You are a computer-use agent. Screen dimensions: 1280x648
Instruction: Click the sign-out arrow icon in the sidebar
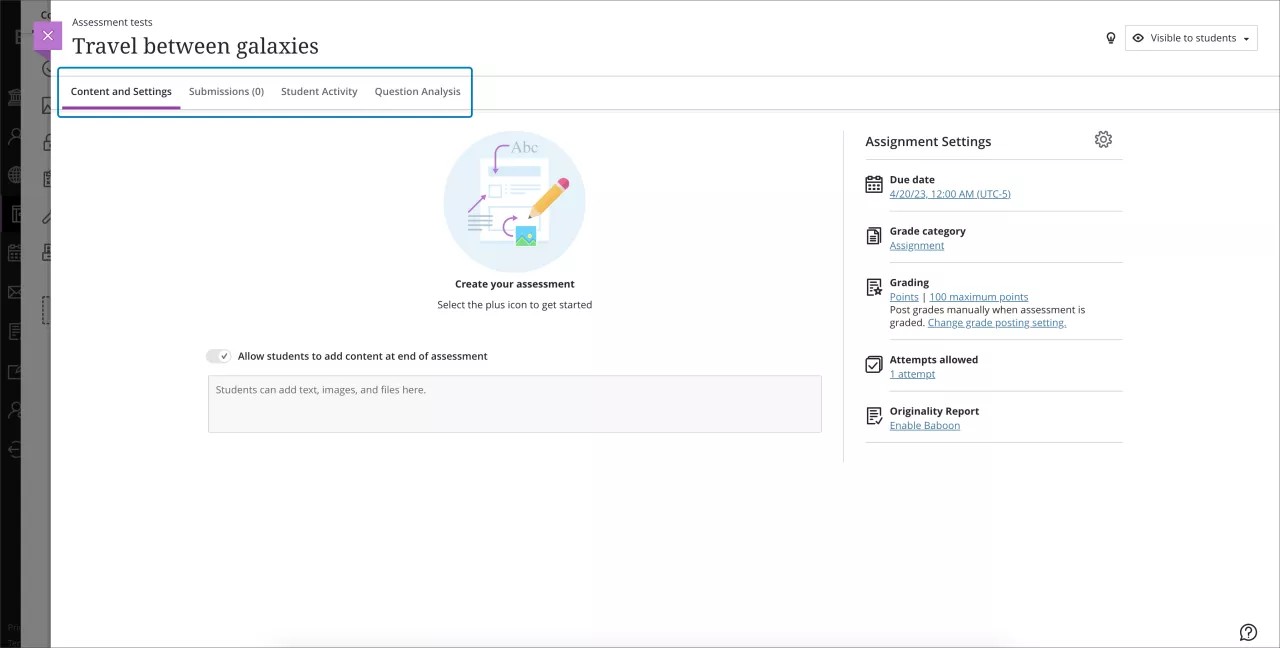15,450
